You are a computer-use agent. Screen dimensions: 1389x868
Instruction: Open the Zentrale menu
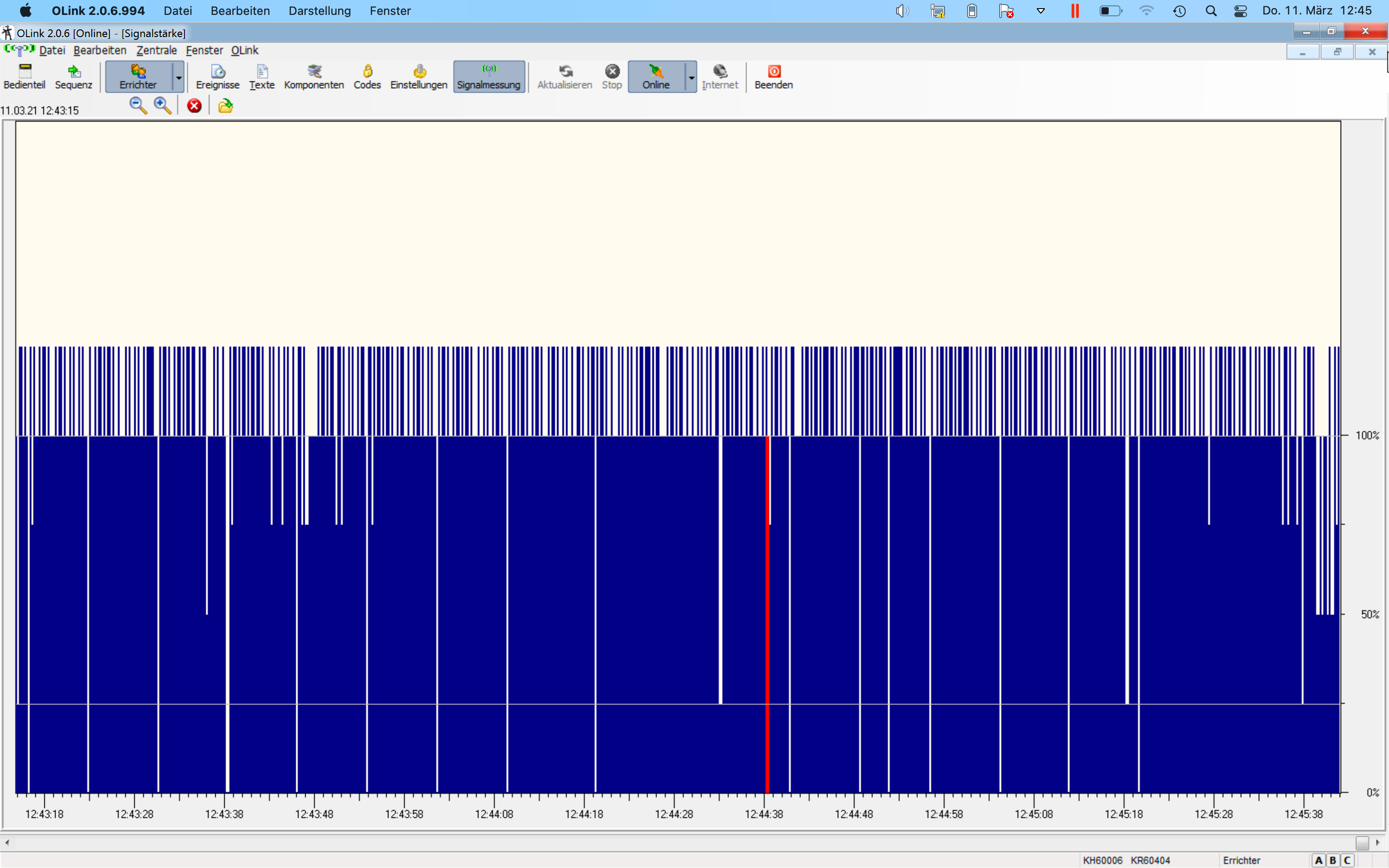(x=156, y=51)
